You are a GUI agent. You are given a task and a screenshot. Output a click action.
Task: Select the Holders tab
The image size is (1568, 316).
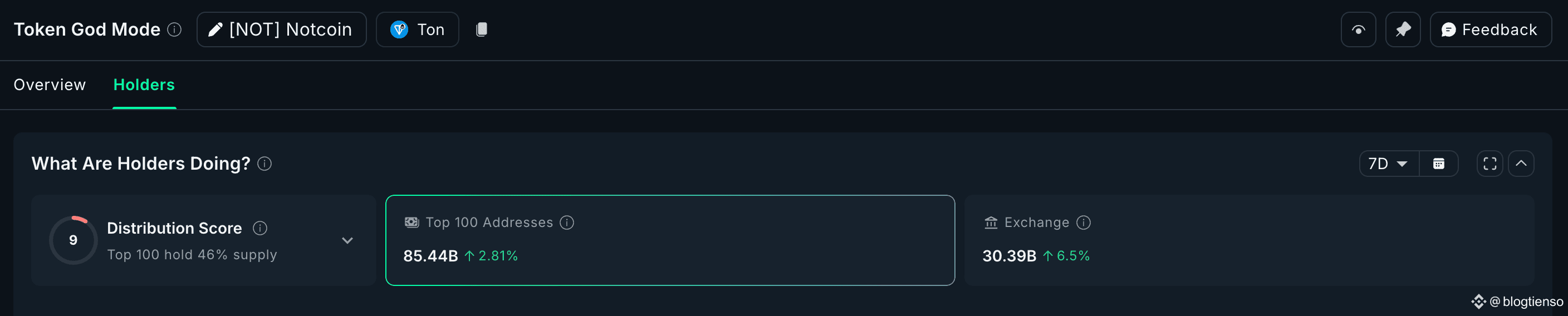(x=144, y=85)
